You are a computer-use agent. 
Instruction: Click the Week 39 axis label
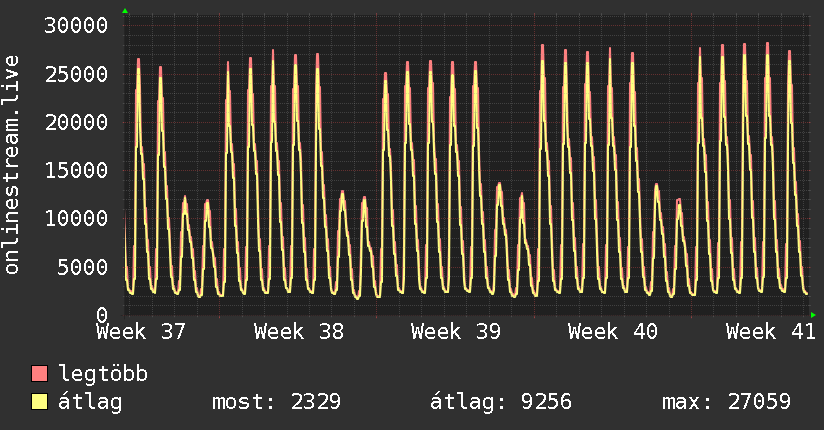pos(456,332)
